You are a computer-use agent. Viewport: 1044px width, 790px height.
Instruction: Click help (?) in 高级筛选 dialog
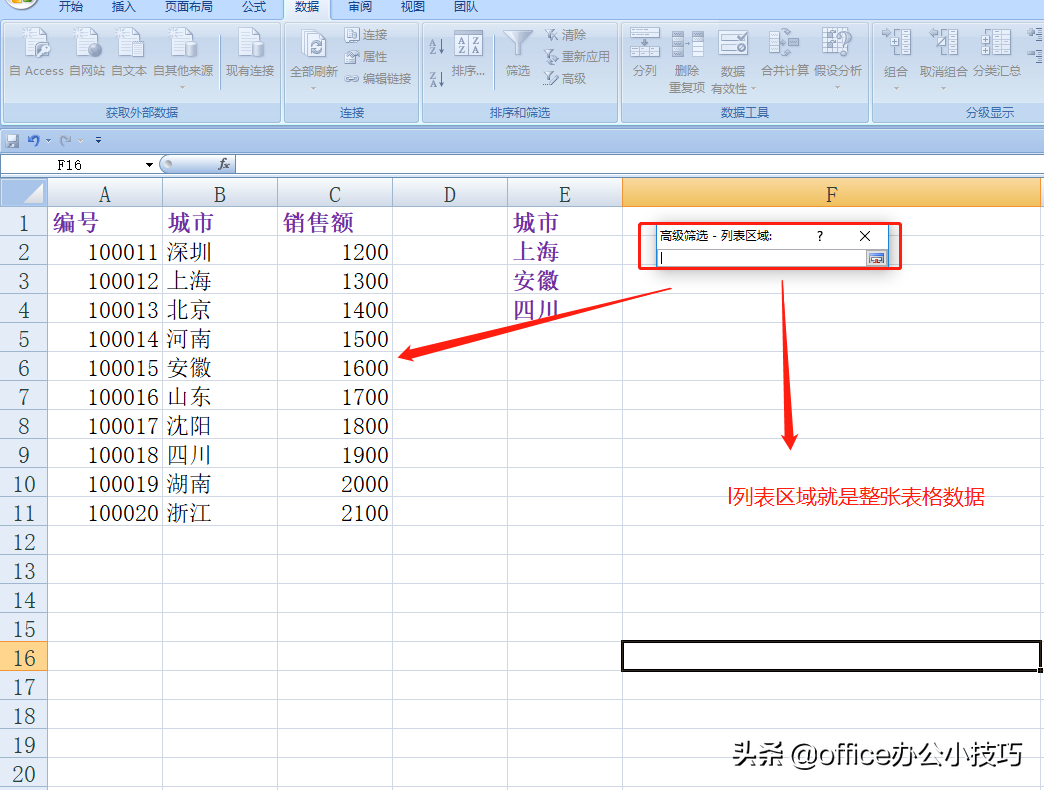point(820,236)
